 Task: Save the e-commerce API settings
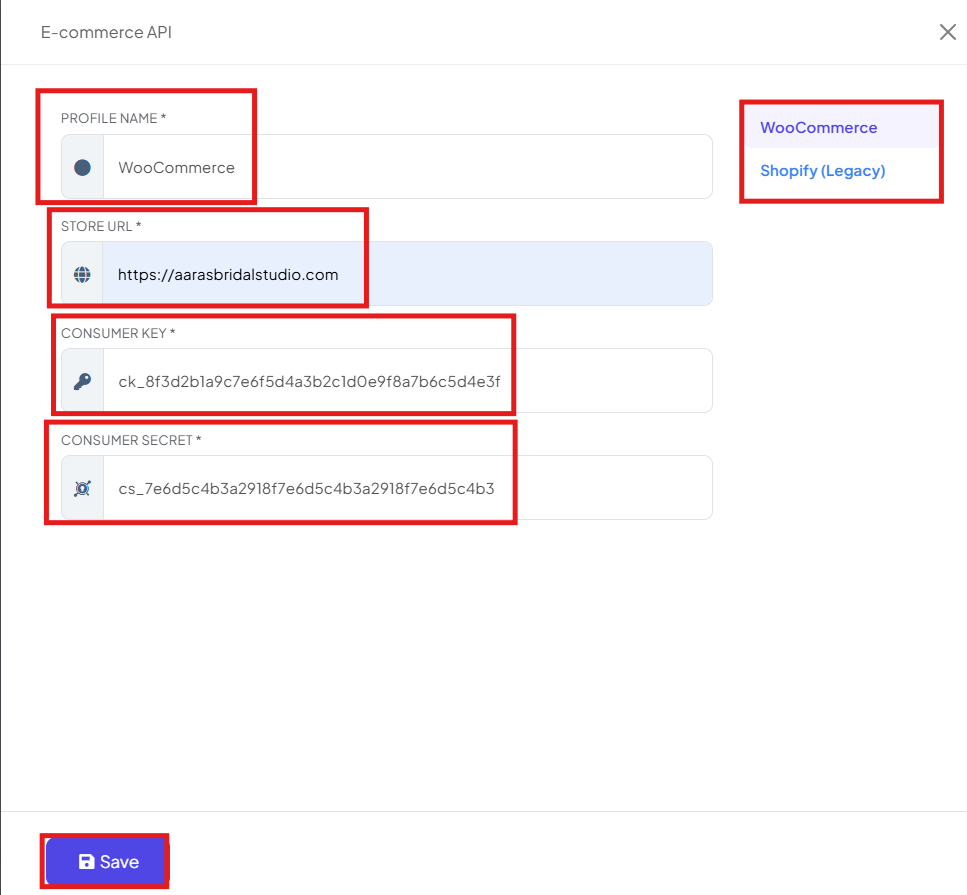point(106,862)
